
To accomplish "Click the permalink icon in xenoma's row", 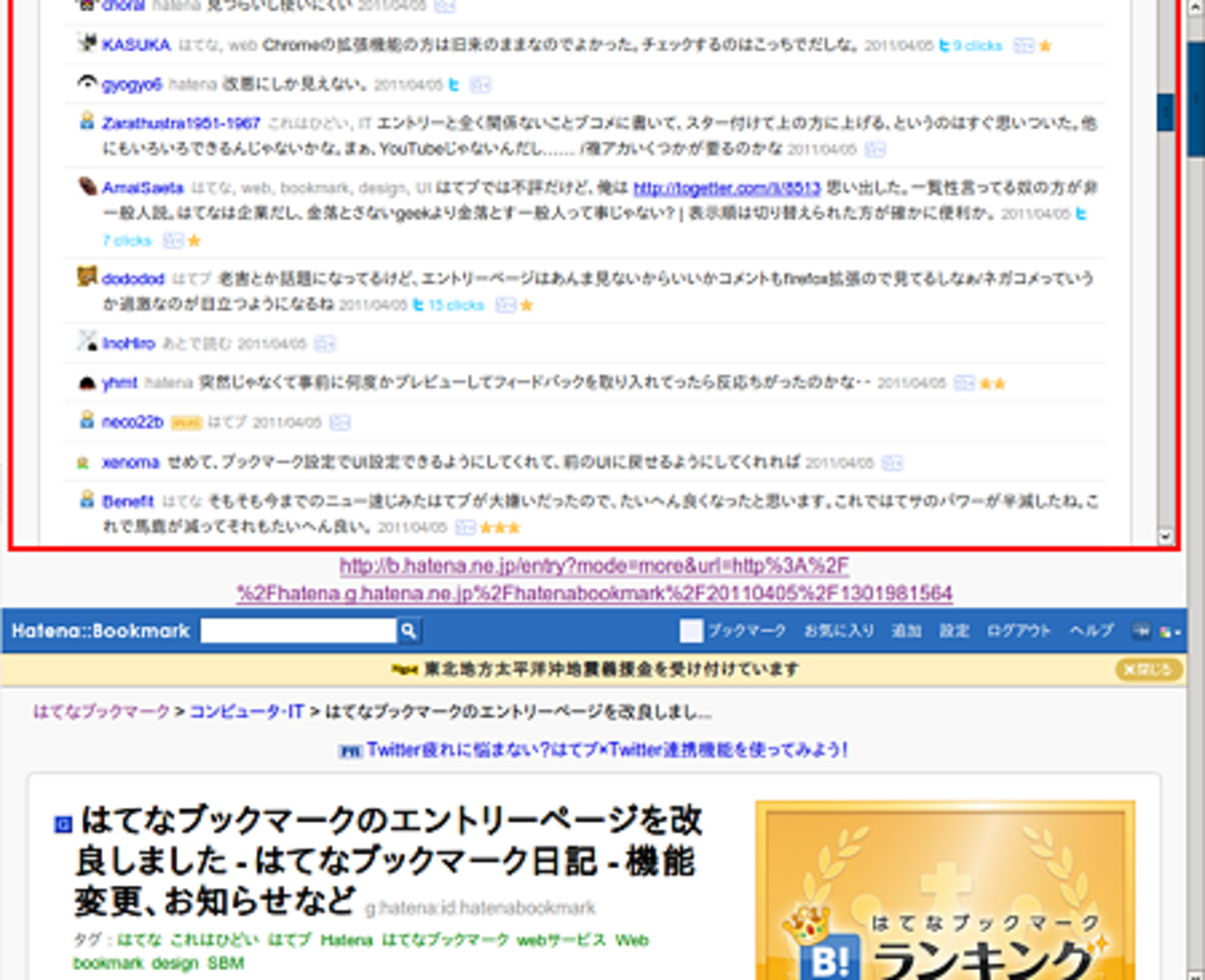I will coord(893,463).
